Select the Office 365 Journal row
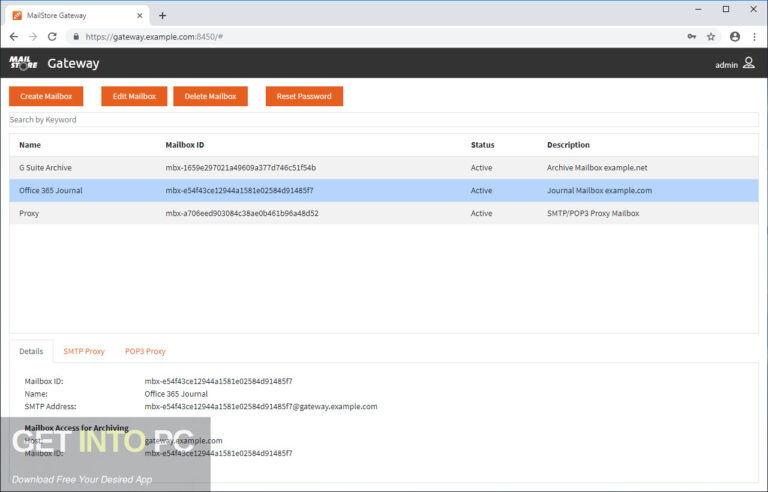This screenshot has height=492, width=768. (384, 191)
